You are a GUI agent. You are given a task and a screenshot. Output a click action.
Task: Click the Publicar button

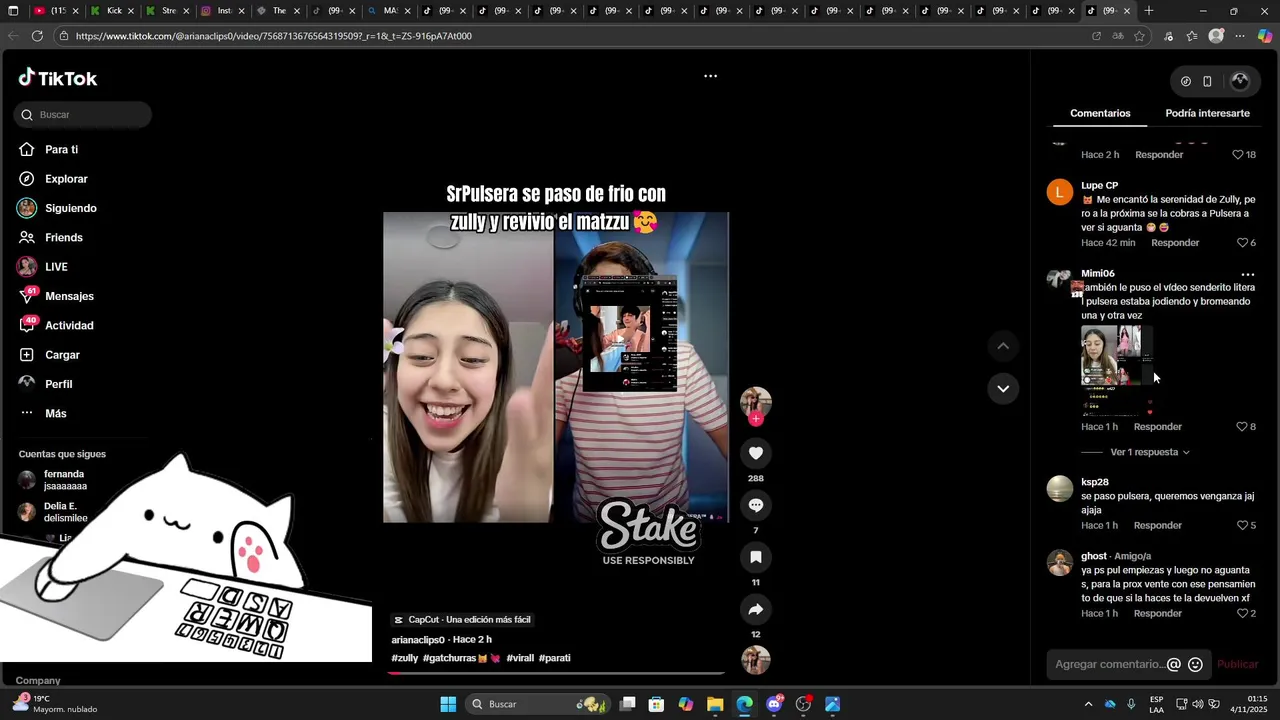(x=1237, y=664)
